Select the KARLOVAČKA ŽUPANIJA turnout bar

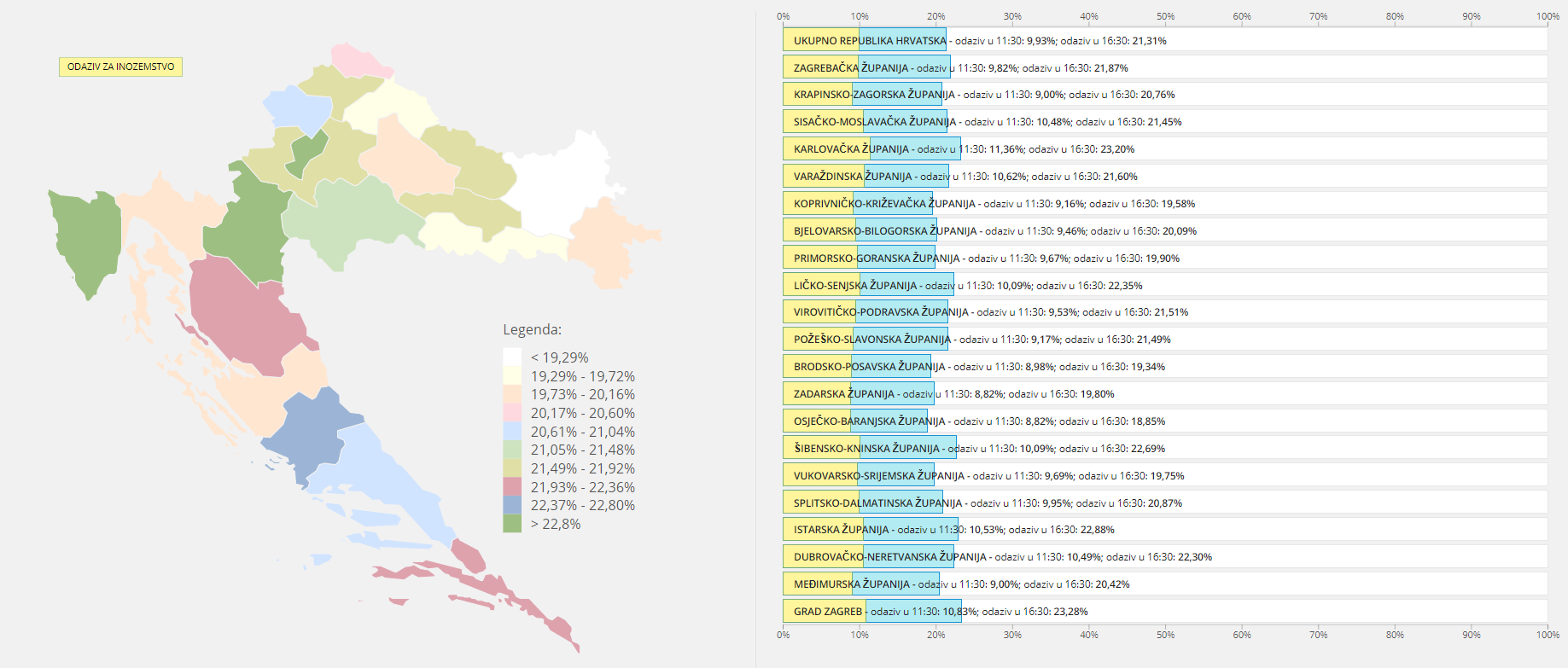pos(871,149)
